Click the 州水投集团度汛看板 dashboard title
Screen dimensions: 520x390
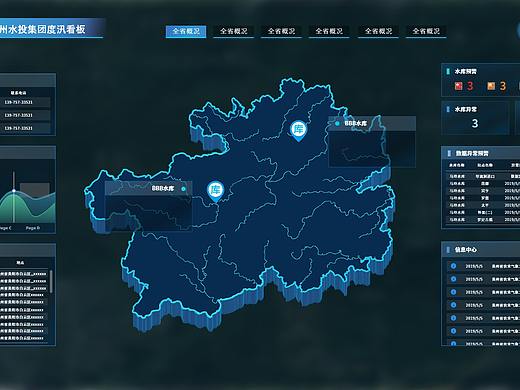tap(43, 29)
